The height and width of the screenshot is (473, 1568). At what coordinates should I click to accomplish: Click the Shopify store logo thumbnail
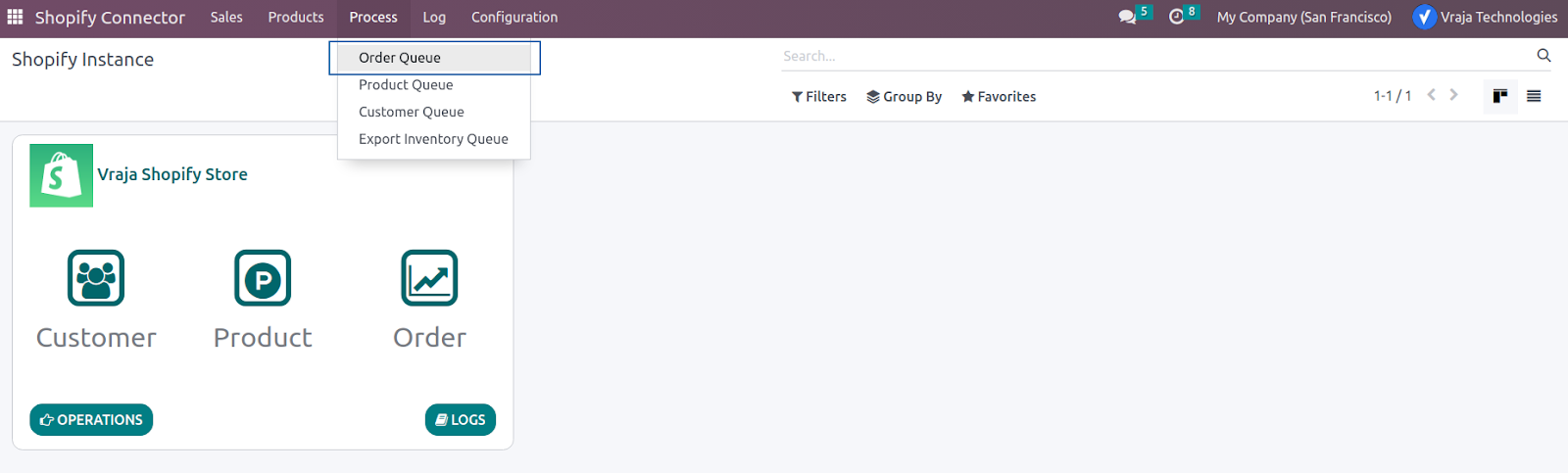point(61,175)
